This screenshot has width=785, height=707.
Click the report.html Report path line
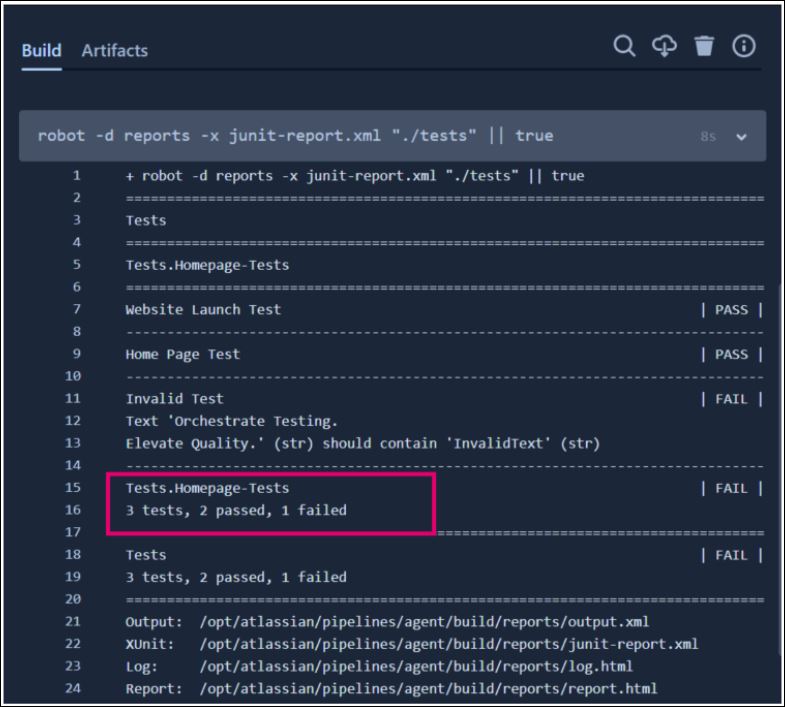click(x=391, y=688)
